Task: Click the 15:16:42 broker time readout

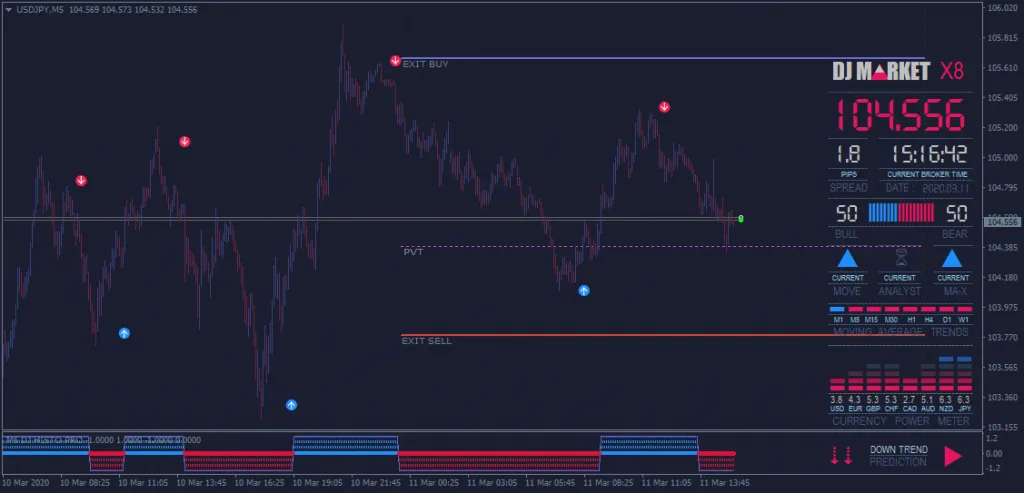Action: 929,155
